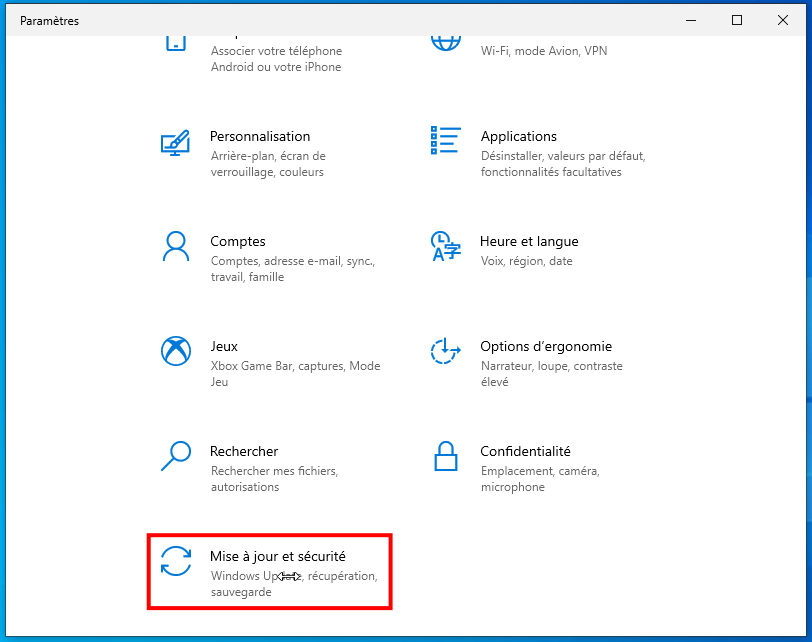This screenshot has height=642, width=812.
Task: Maximize the Paramètres window
Action: click(737, 20)
